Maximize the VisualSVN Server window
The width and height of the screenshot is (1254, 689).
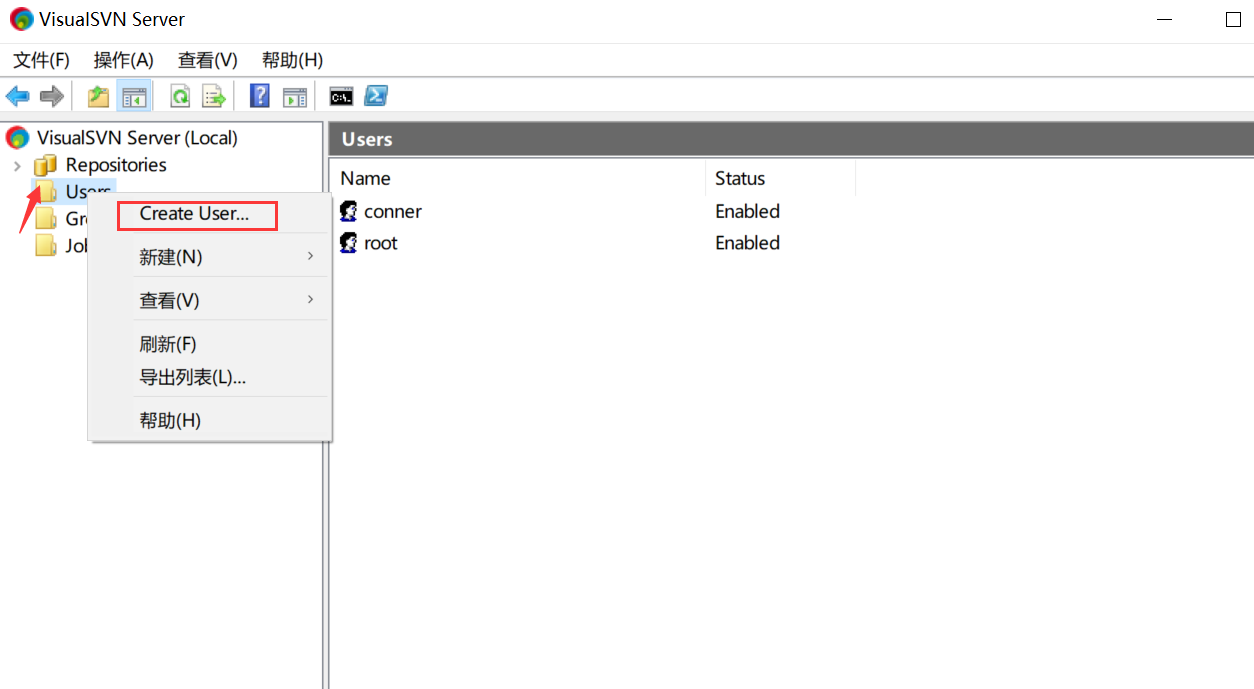[x=1233, y=20]
